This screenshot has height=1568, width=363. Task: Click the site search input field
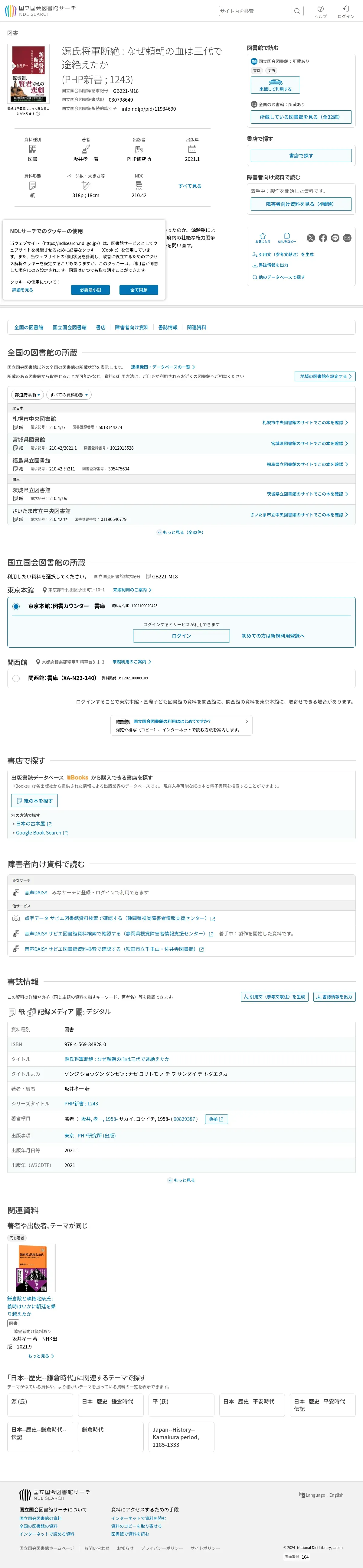[255, 11]
